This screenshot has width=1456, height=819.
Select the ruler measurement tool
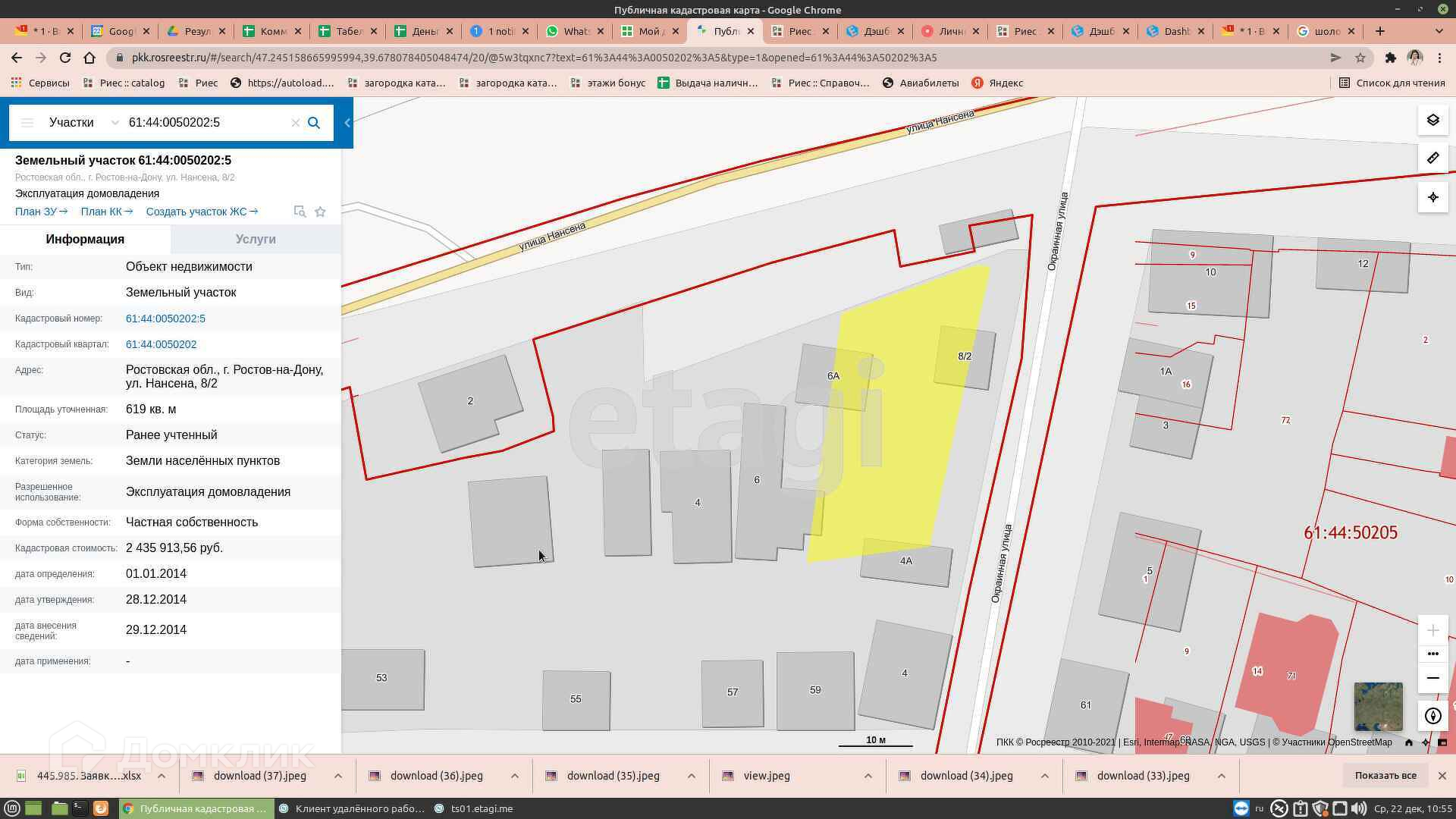point(1432,158)
